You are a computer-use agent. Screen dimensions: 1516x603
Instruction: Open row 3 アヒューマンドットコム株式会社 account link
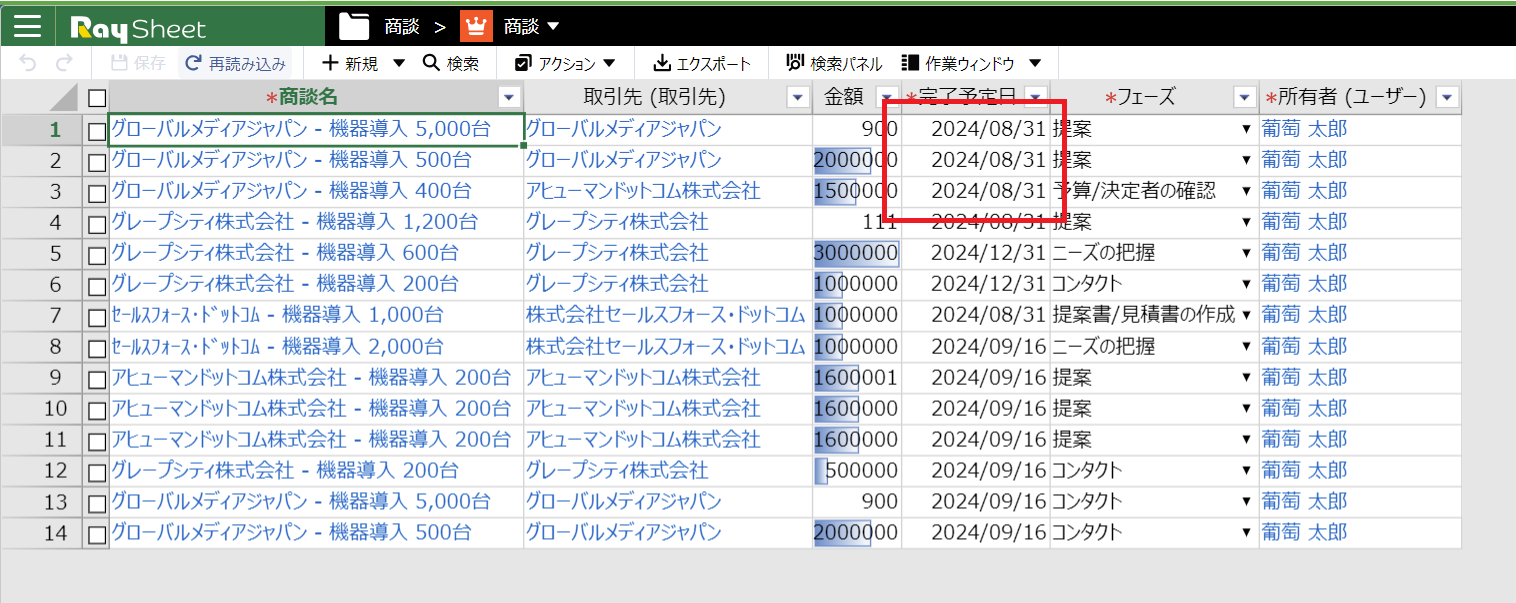[643, 191]
